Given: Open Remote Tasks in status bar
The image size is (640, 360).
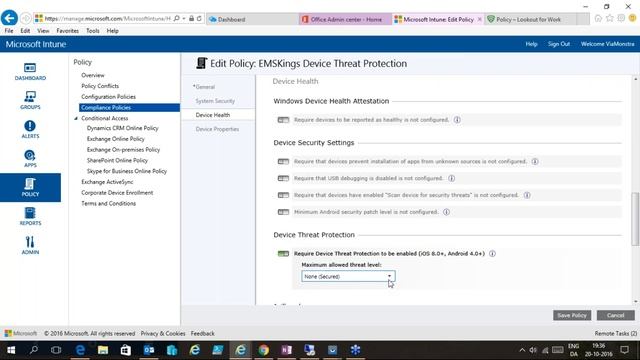Looking at the screenshot, I should tap(616, 333).
